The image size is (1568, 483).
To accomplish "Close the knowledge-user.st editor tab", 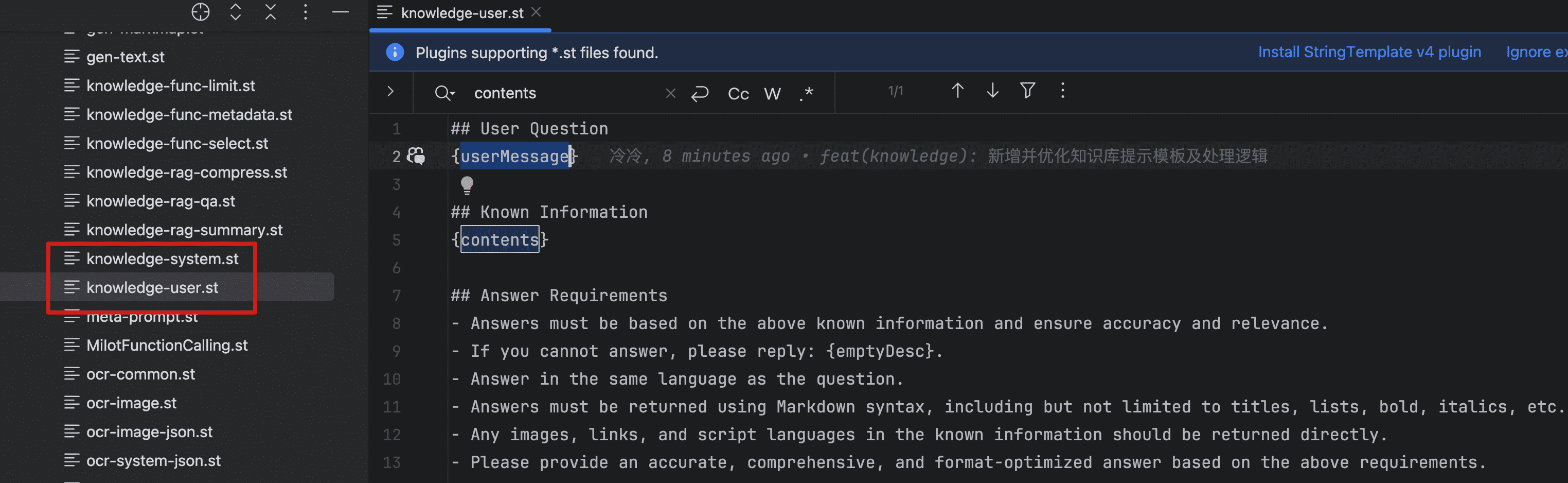I will tap(536, 12).
